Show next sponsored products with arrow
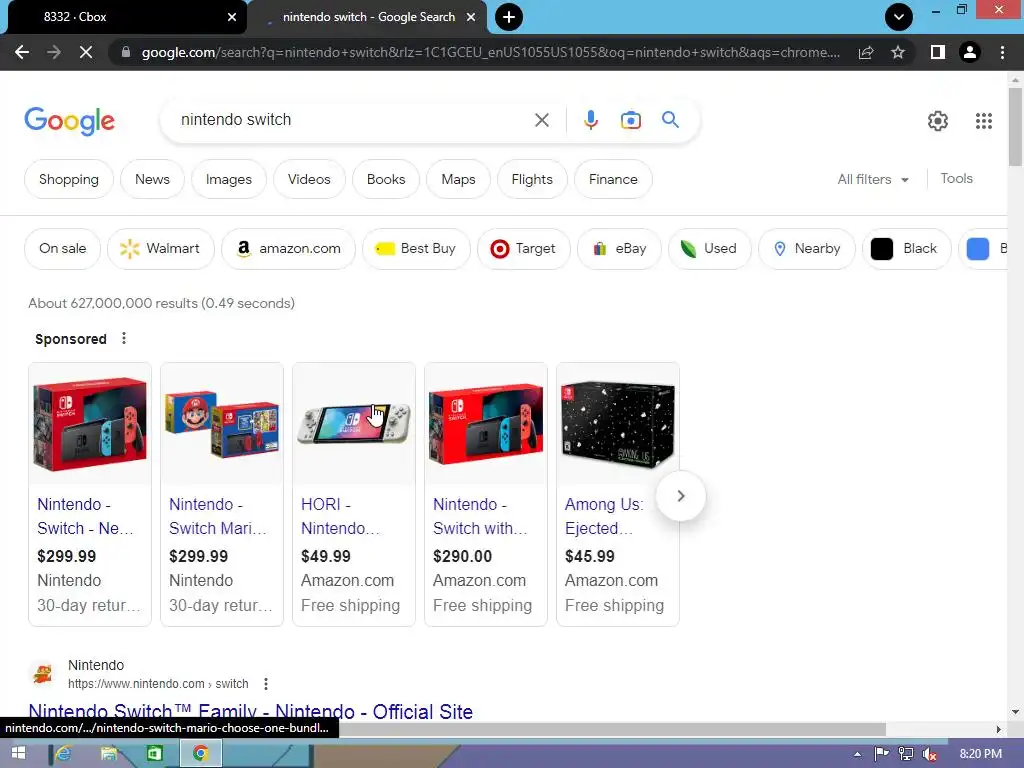1024x768 pixels. [680, 496]
